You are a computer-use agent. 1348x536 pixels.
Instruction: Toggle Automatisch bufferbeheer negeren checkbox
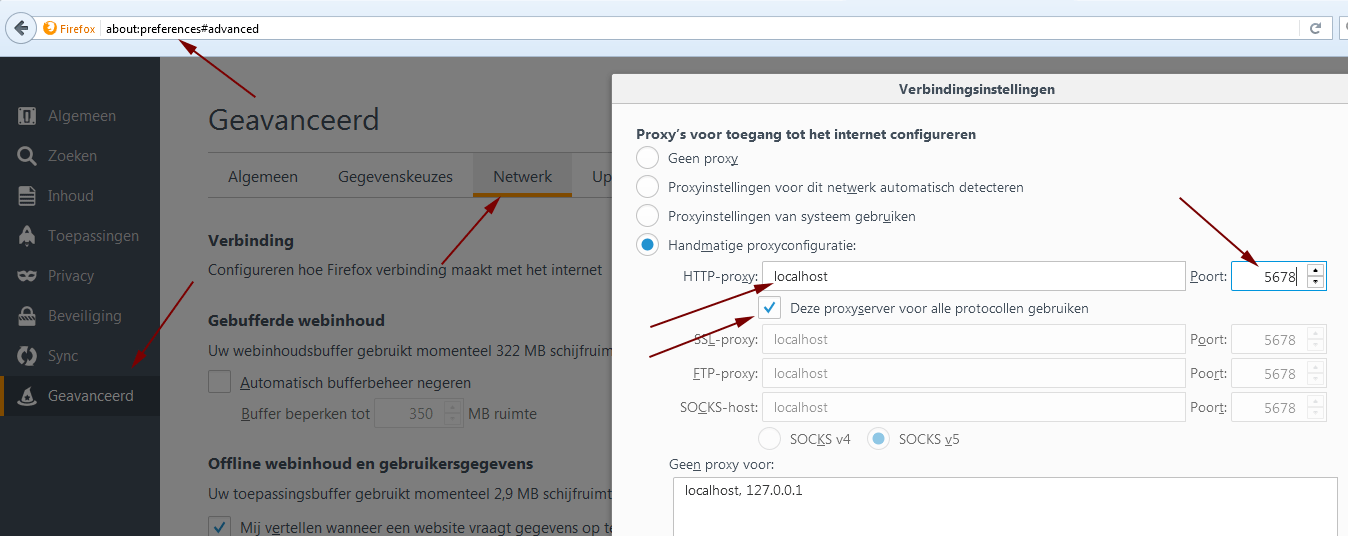tap(219, 382)
